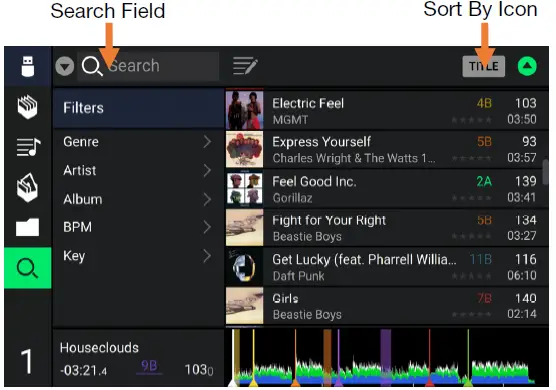This screenshot has width=556, height=390.
Task: Toggle the green sort direction arrow
Action: point(527,66)
